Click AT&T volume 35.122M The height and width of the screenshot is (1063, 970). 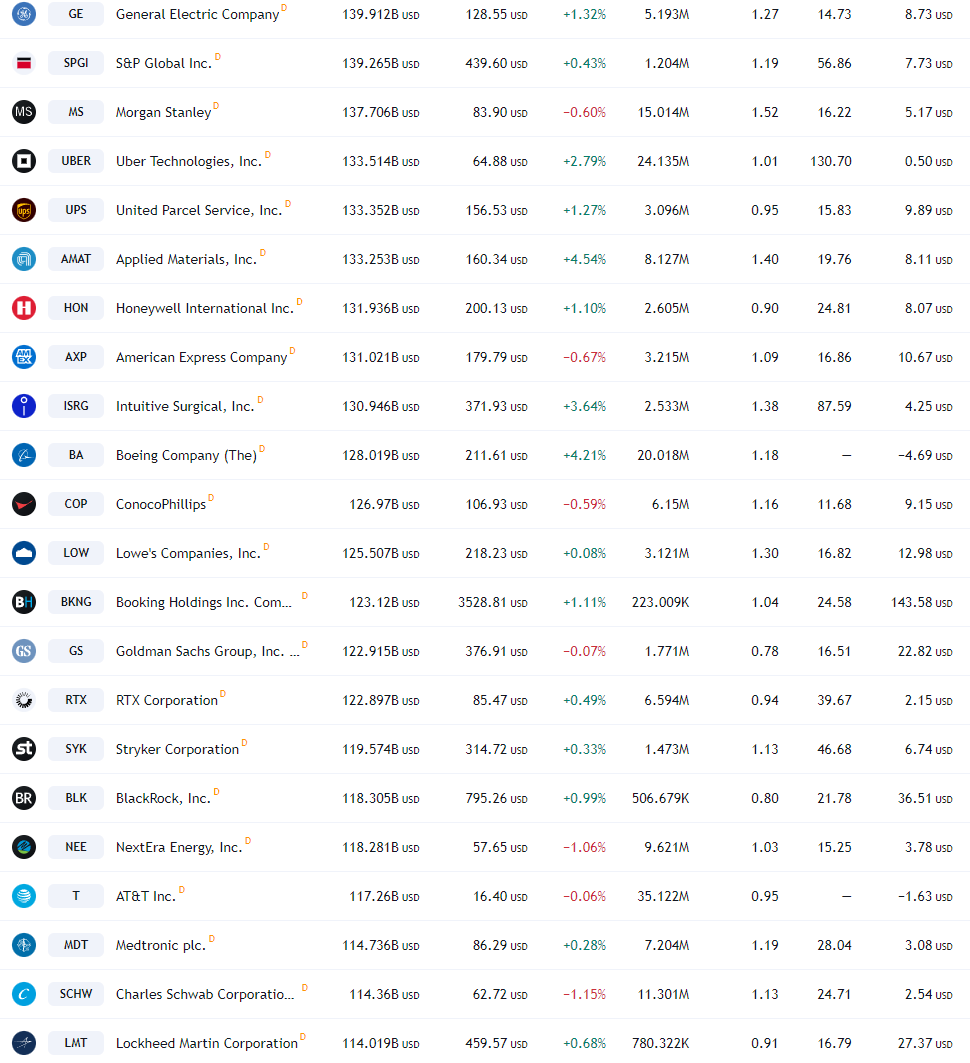(663, 896)
